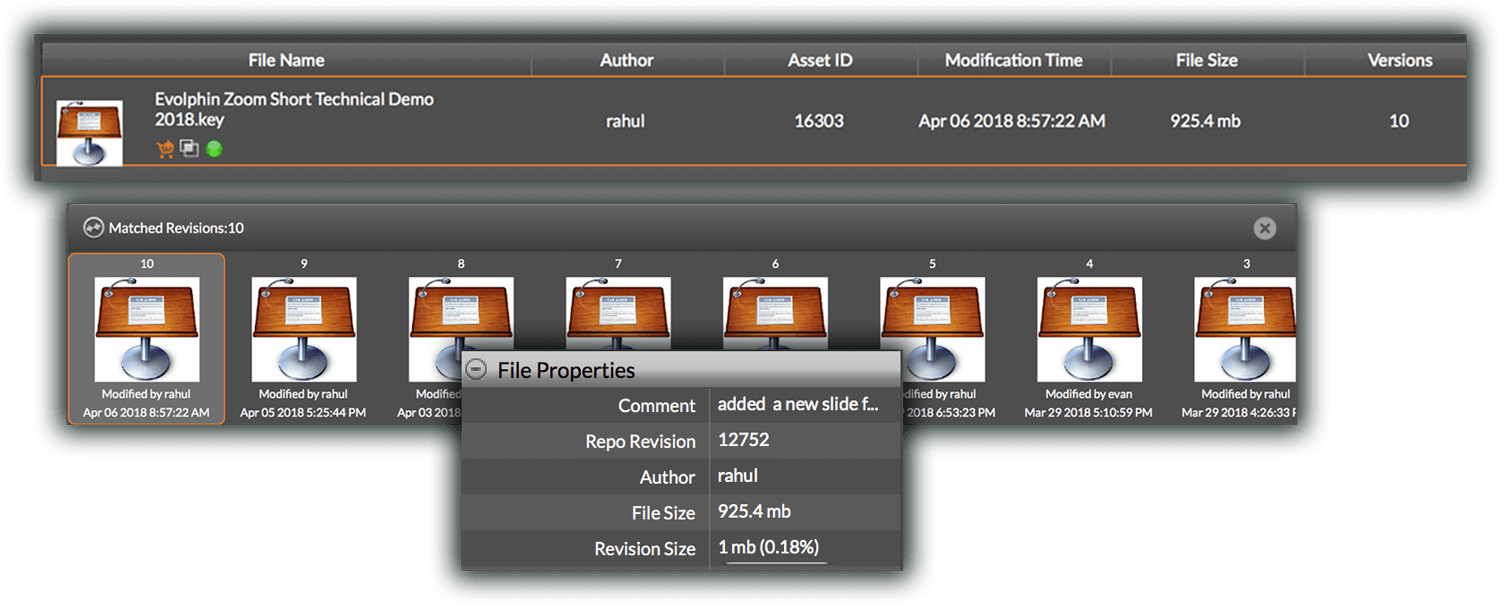Screen dimensions: 1500x604
Task: Click 'Modified by rahul' under revision 10
Action: point(147,394)
